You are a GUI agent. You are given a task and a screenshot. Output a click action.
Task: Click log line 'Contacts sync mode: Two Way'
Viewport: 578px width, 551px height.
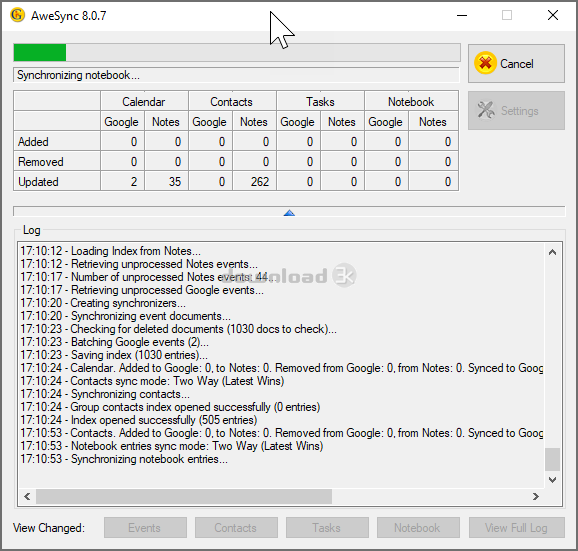point(152,381)
